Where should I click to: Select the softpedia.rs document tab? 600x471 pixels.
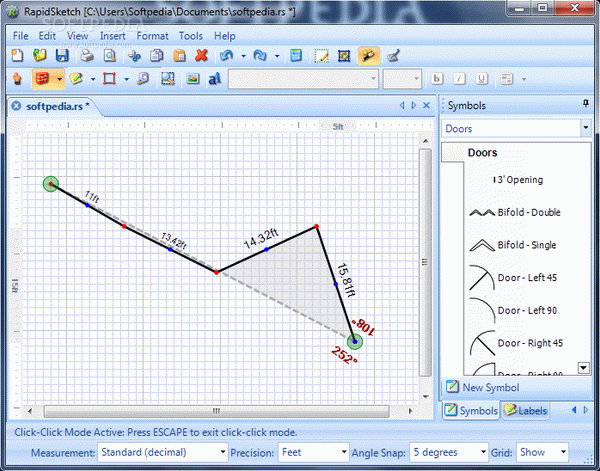(x=57, y=106)
